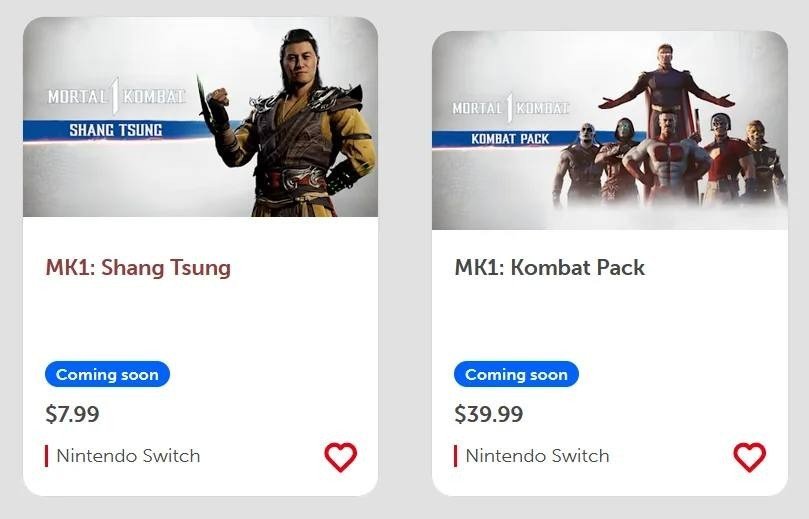The height and width of the screenshot is (519, 809).
Task: Click the Kombat Pack banner image
Action: tap(610, 130)
